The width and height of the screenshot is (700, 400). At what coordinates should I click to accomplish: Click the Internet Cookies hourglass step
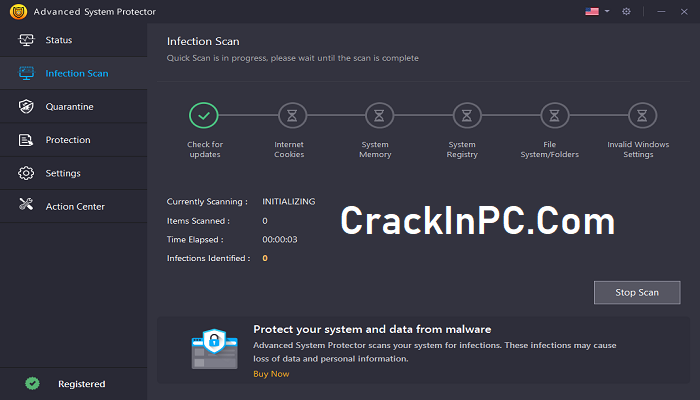pyautogui.click(x=292, y=116)
